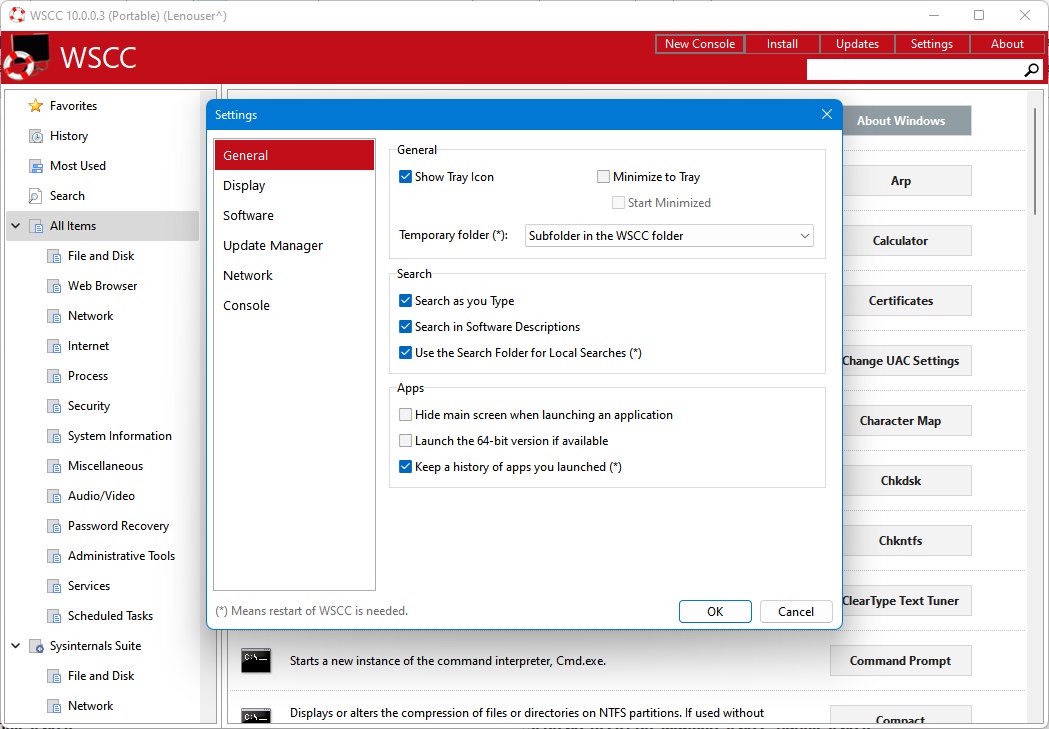The width and height of the screenshot is (1049, 729).
Task: Open the Temporary folder dropdown
Action: (x=669, y=235)
